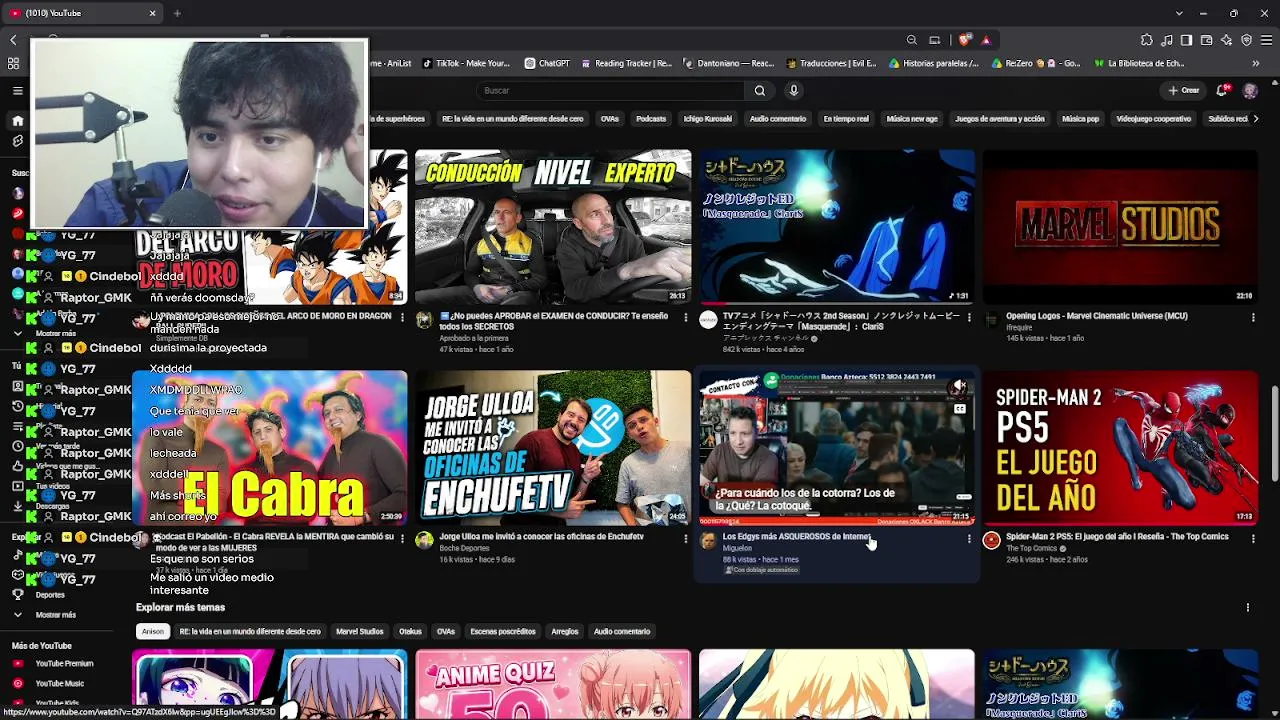The height and width of the screenshot is (720, 1280).
Task: Open the TikTok bookmark
Action: [466, 64]
